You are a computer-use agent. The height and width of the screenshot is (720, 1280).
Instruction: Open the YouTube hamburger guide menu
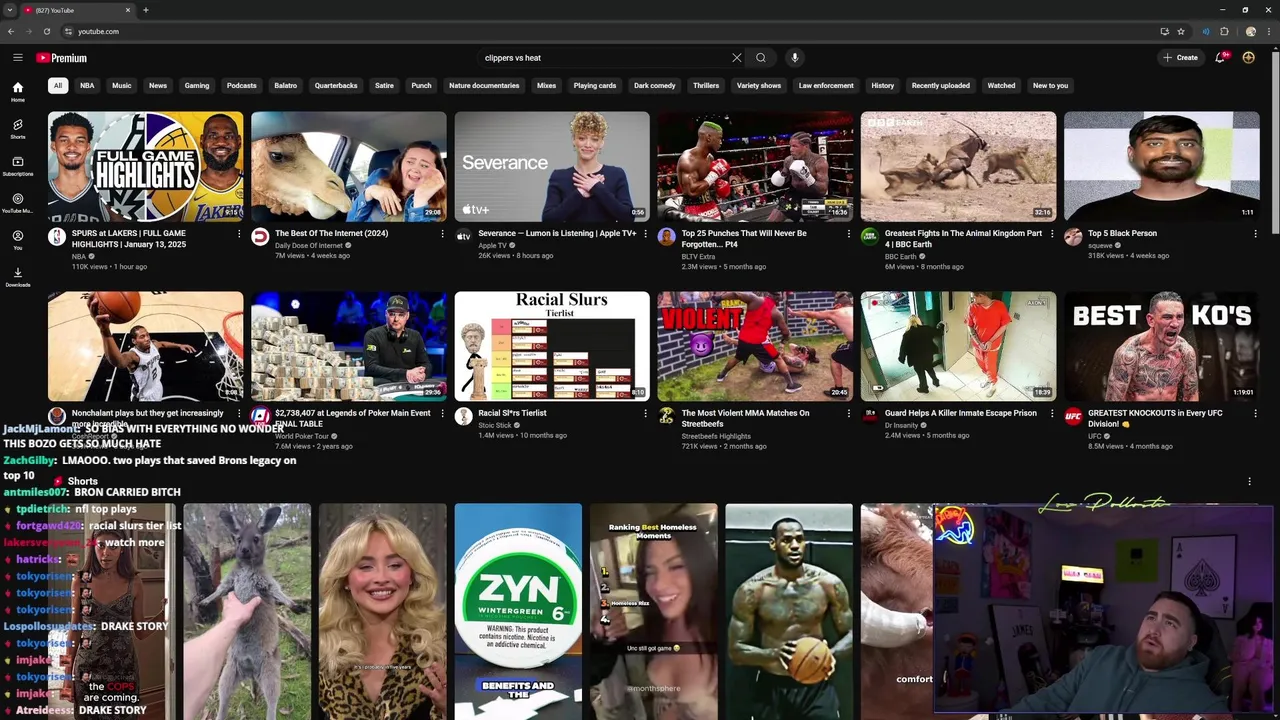click(17, 58)
